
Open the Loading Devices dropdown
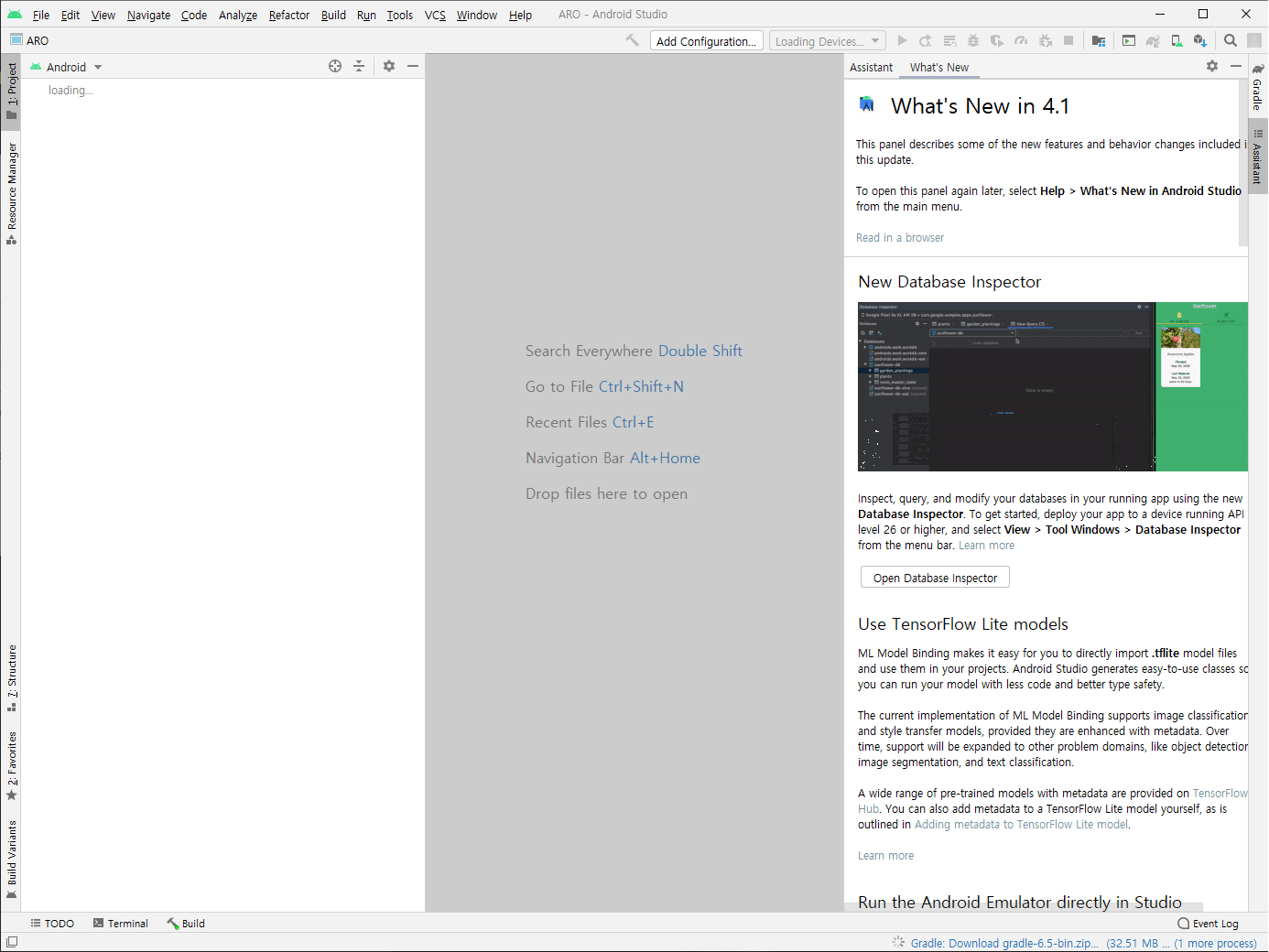pyautogui.click(x=828, y=41)
